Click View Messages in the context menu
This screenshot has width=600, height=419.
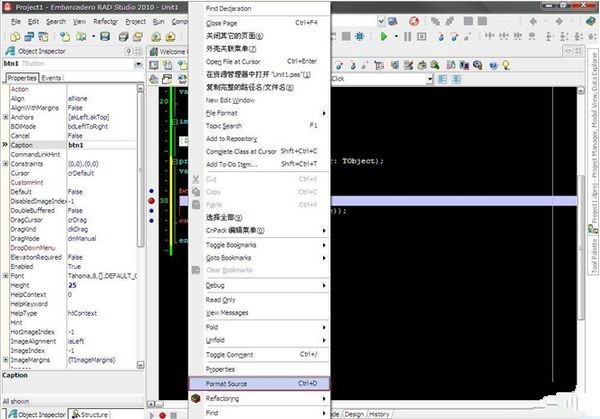[260, 313]
